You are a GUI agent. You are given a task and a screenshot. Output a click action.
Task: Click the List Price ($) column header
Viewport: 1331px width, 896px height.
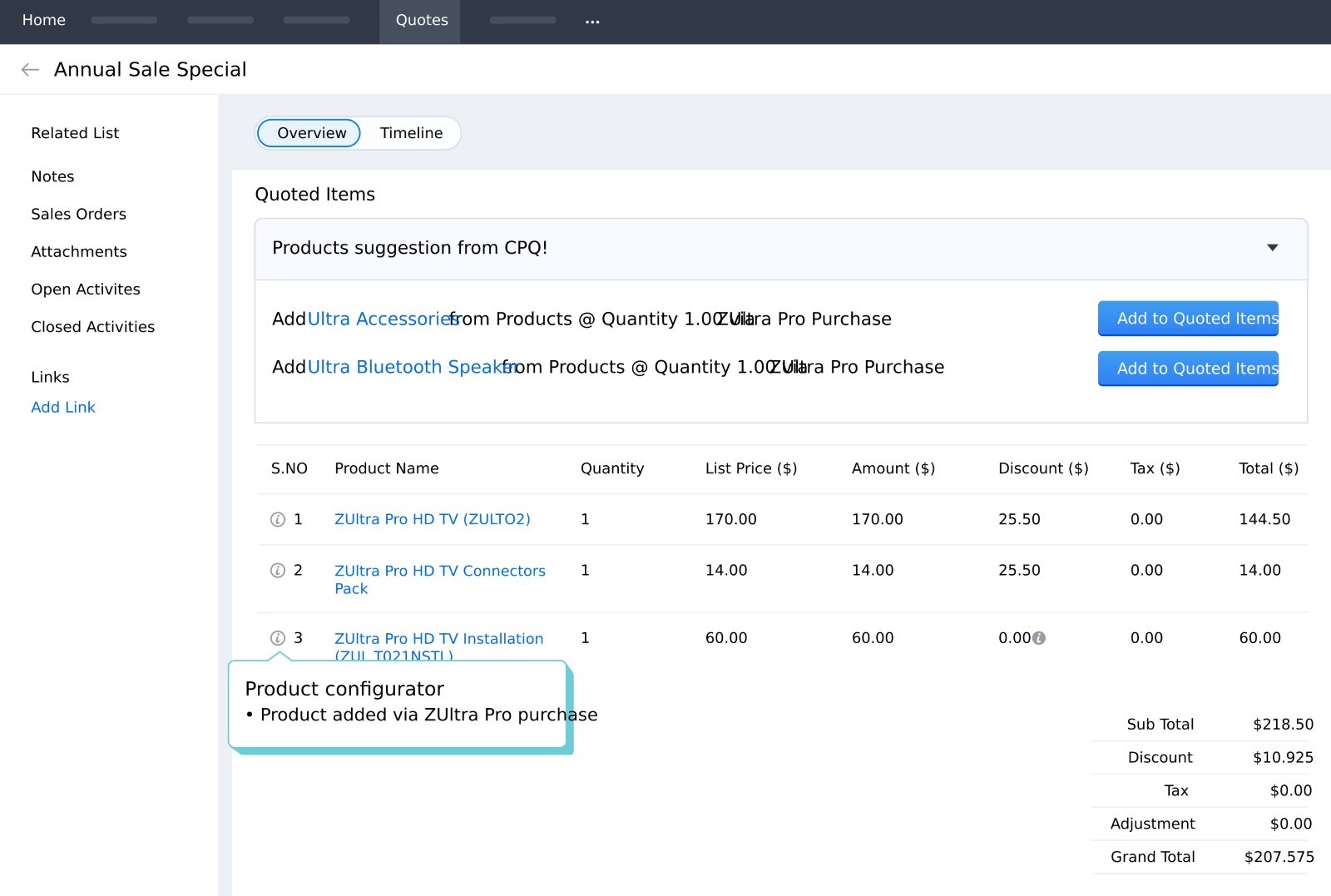[751, 468]
